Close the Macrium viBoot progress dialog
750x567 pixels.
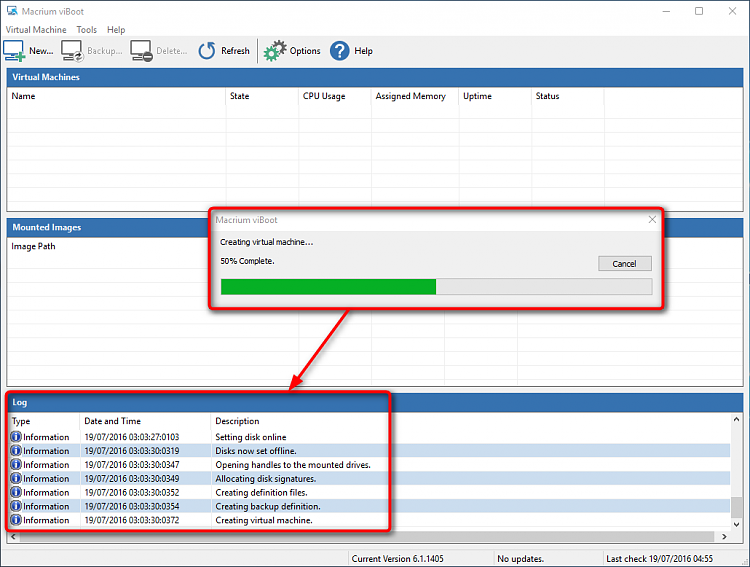pyautogui.click(x=652, y=220)
